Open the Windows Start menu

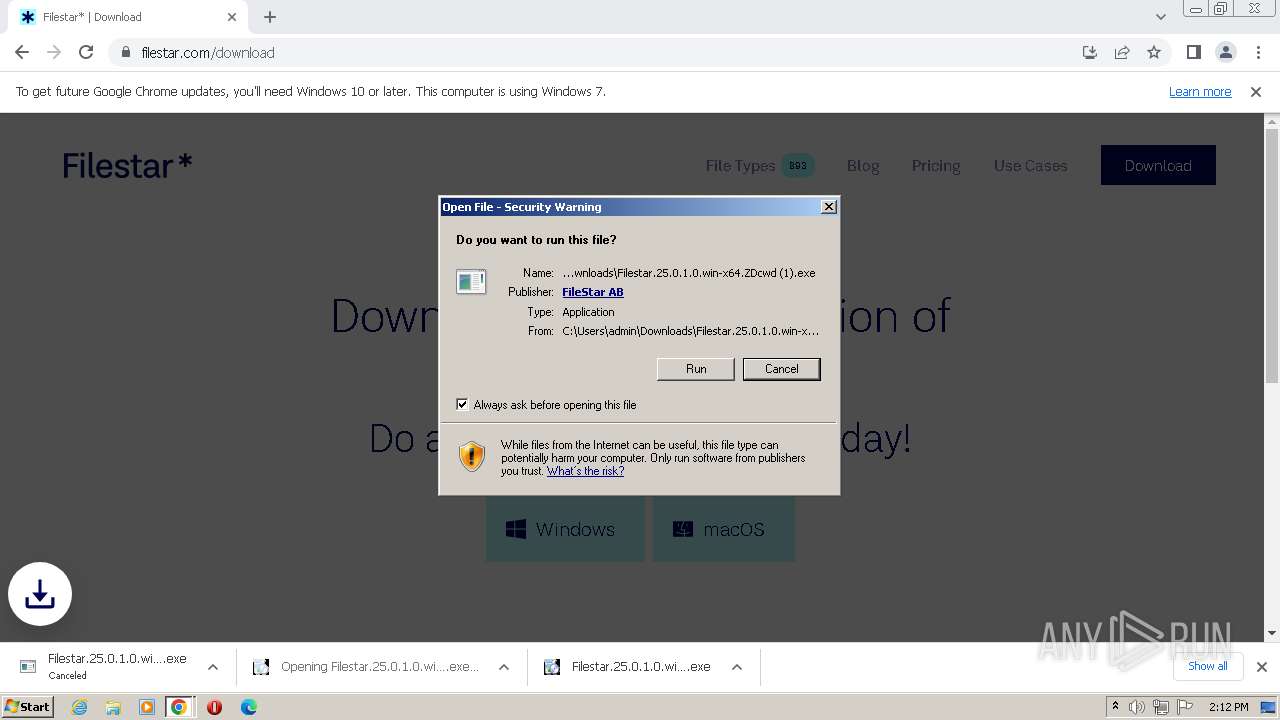point(28,707)
